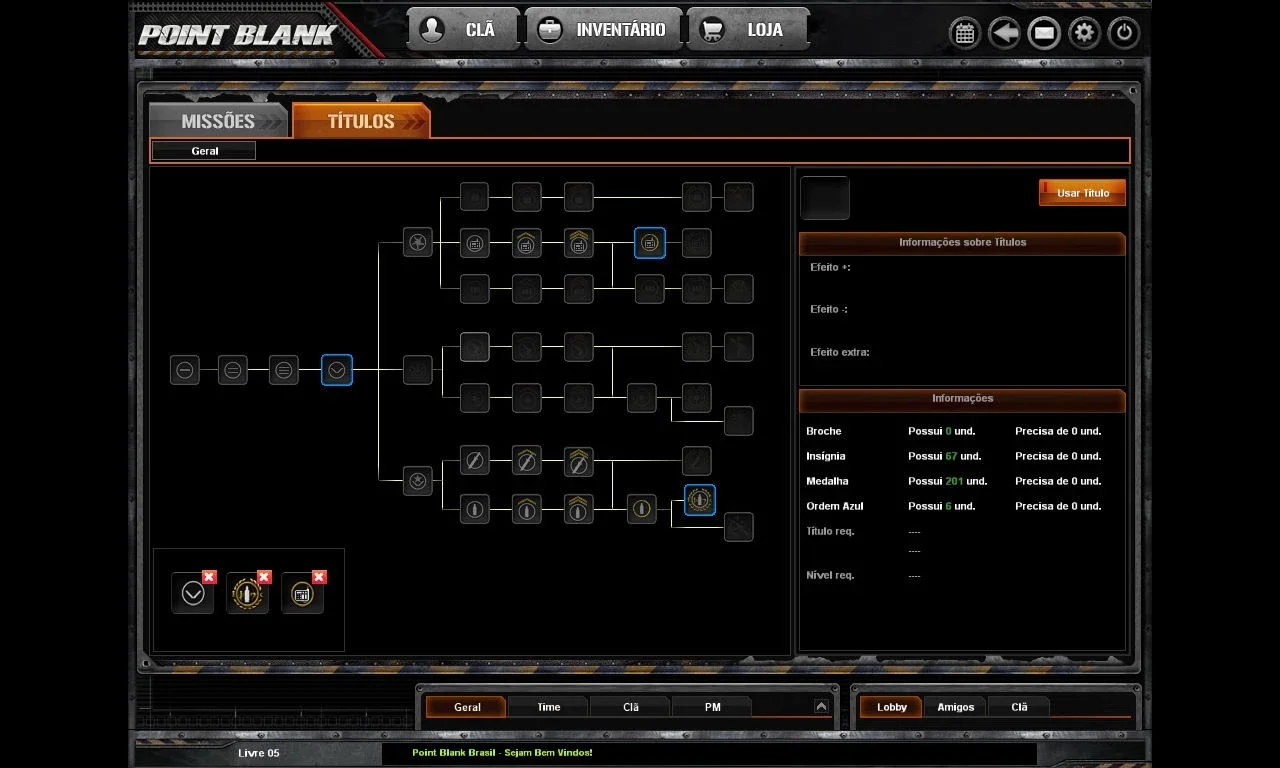Click the 'Possui 201 und.' Medalha value
The width and height of the screenshot is (1280, 768).
(x=947, y=481)
